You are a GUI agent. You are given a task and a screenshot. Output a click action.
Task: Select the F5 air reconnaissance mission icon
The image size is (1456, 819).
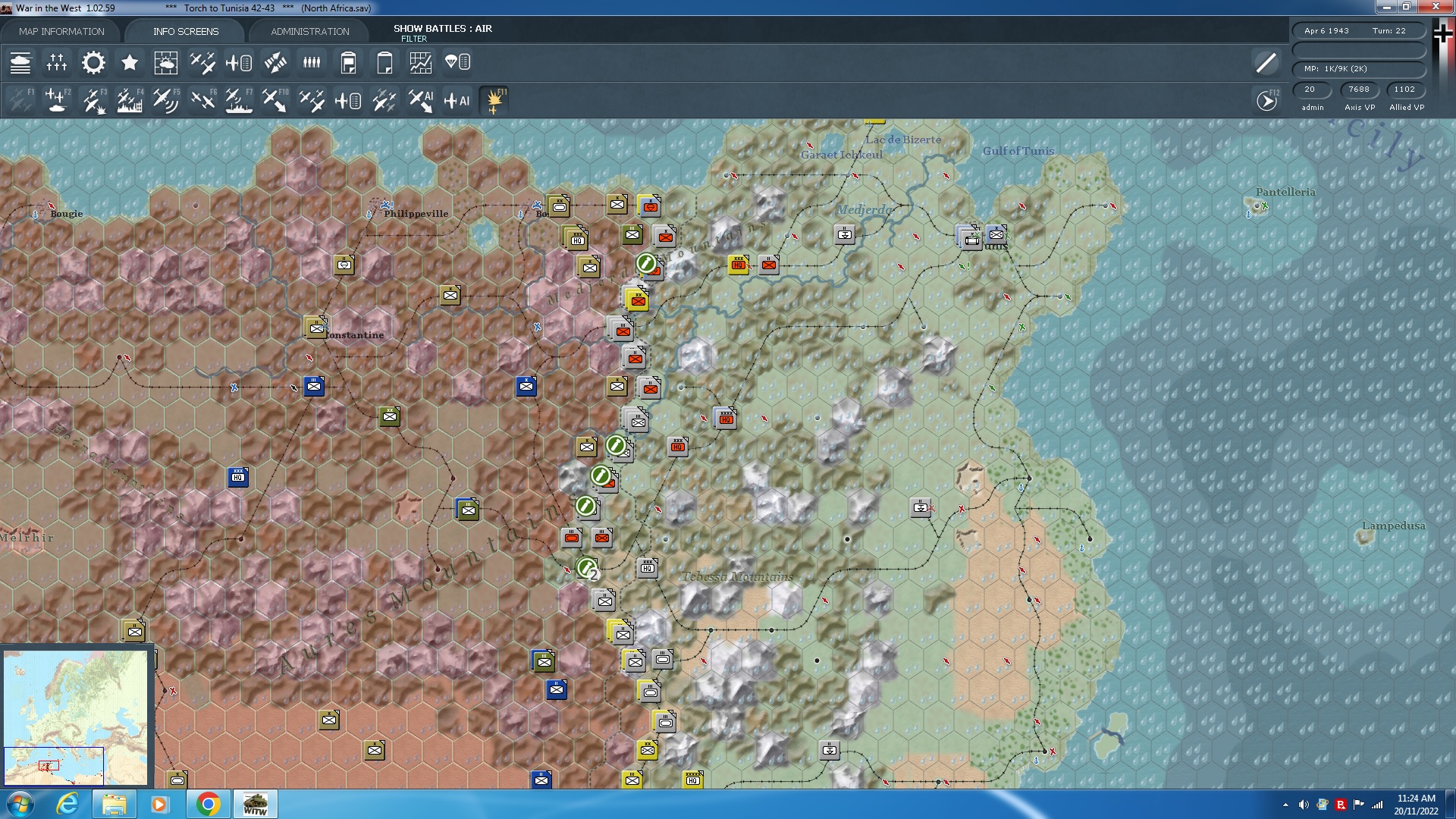pos(166,99)
